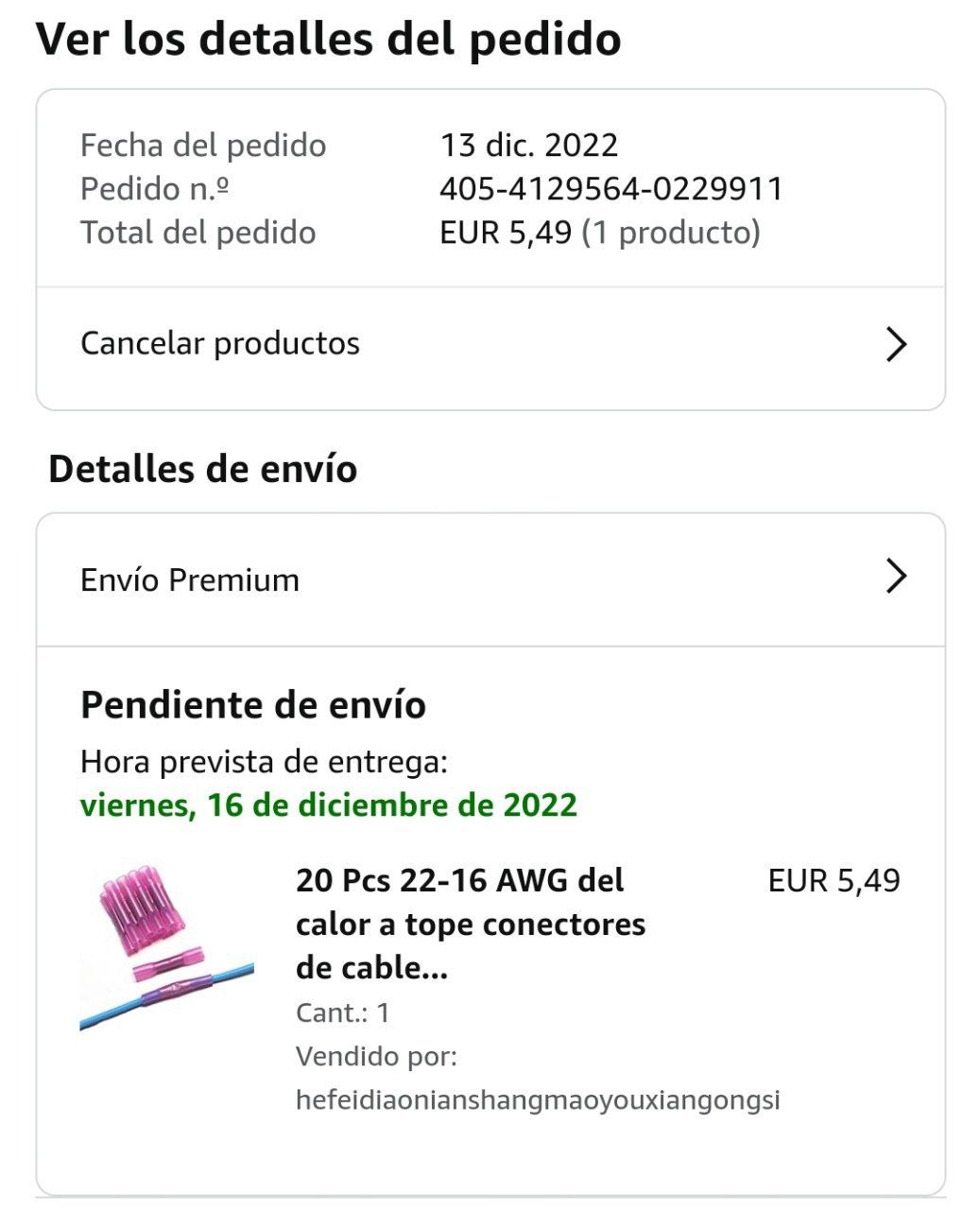Screen dimensions: 980x1210
Task: Tap order total EUR 5,49 (1 producto)
Action: point(600,233)
